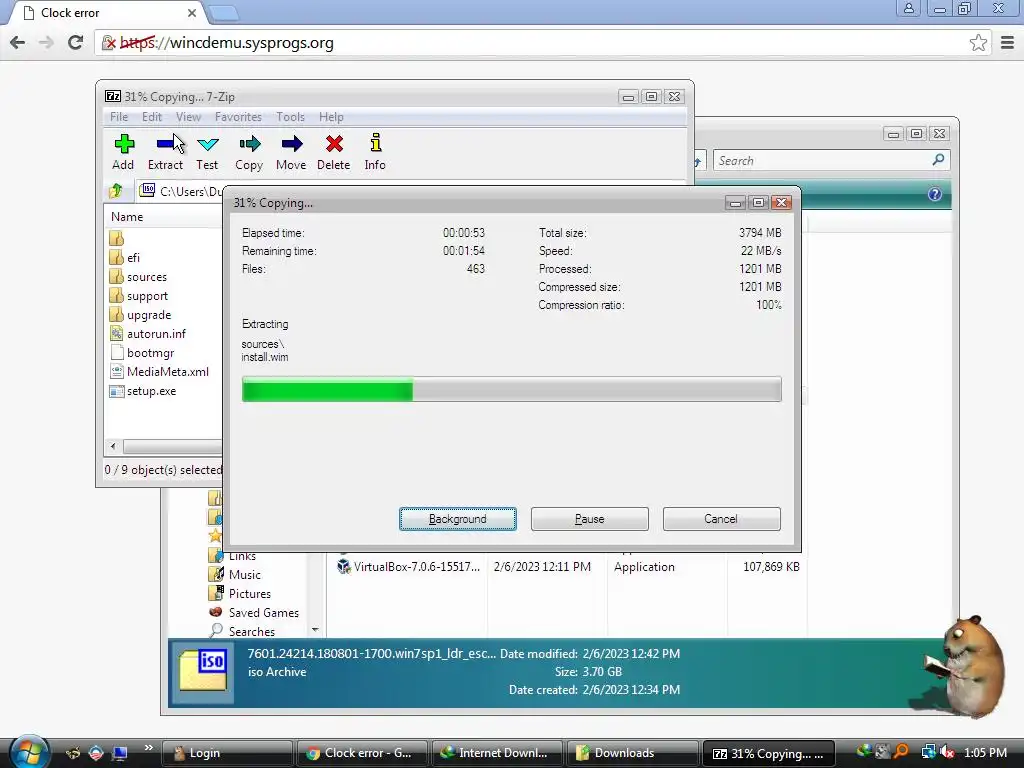The image size is (1024, 768).
Task: Open the Chrome hamburger menu
Action: (x=1008, y=43)
